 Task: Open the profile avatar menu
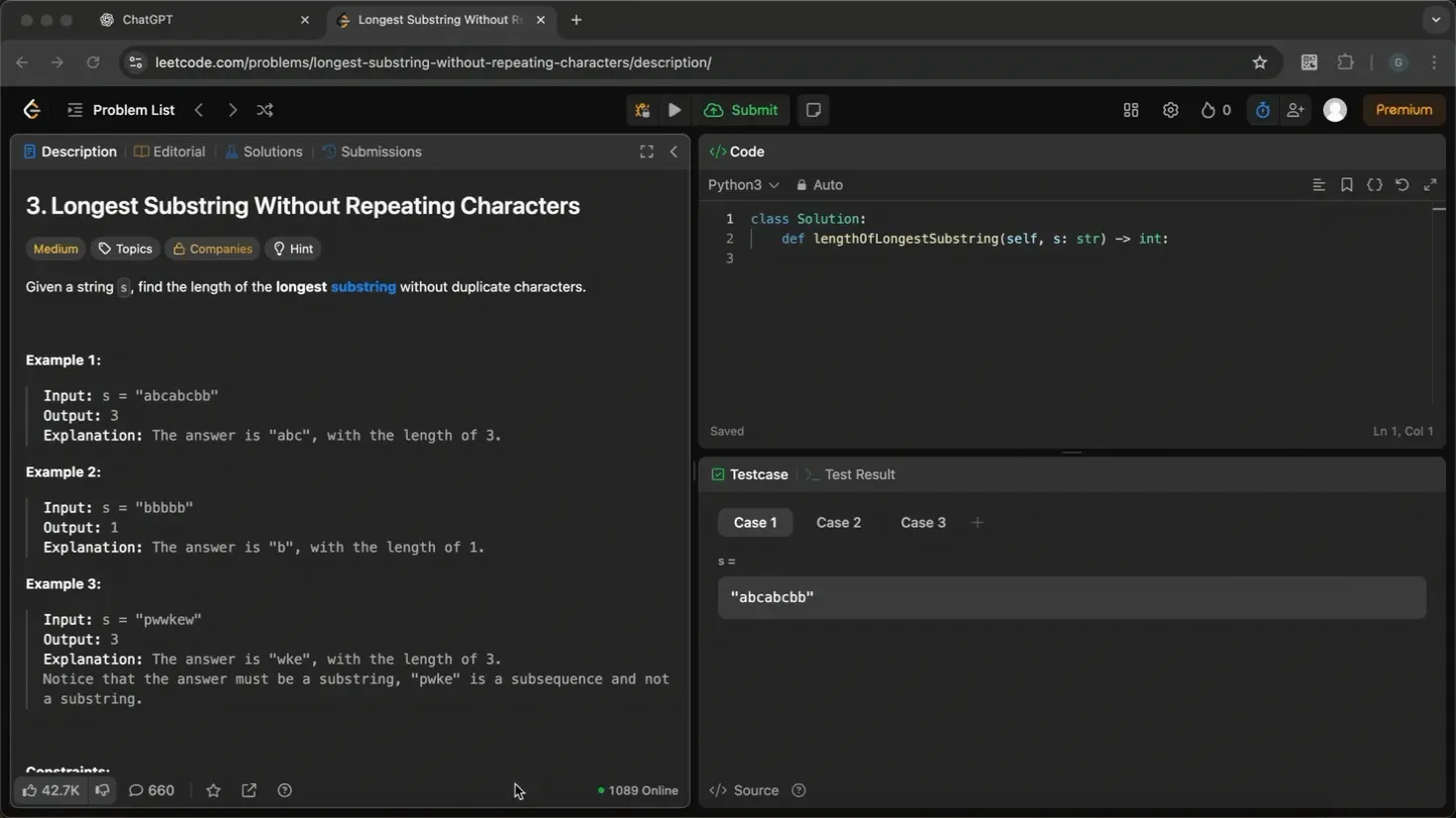[1335, 110]
